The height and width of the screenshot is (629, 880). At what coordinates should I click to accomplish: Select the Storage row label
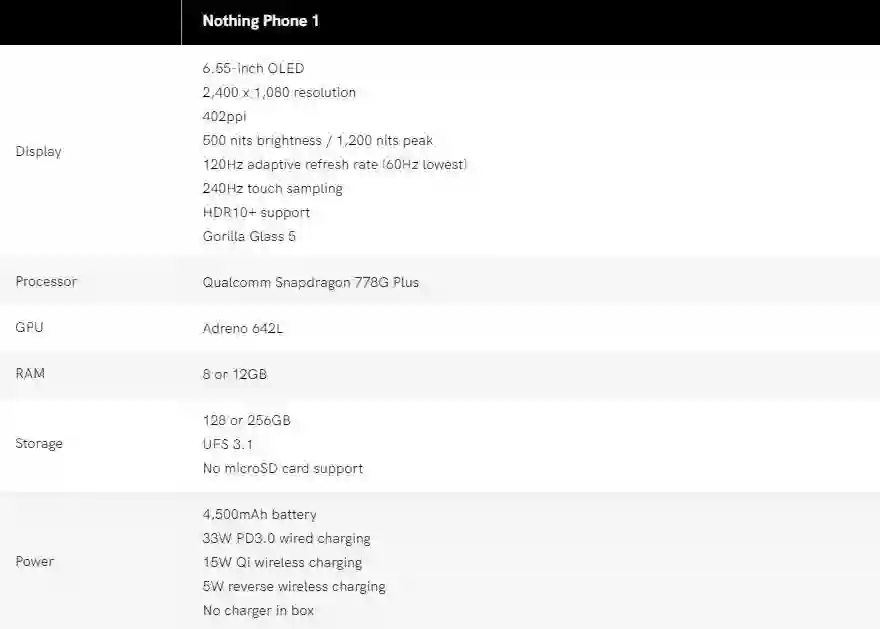click(39, 444)
